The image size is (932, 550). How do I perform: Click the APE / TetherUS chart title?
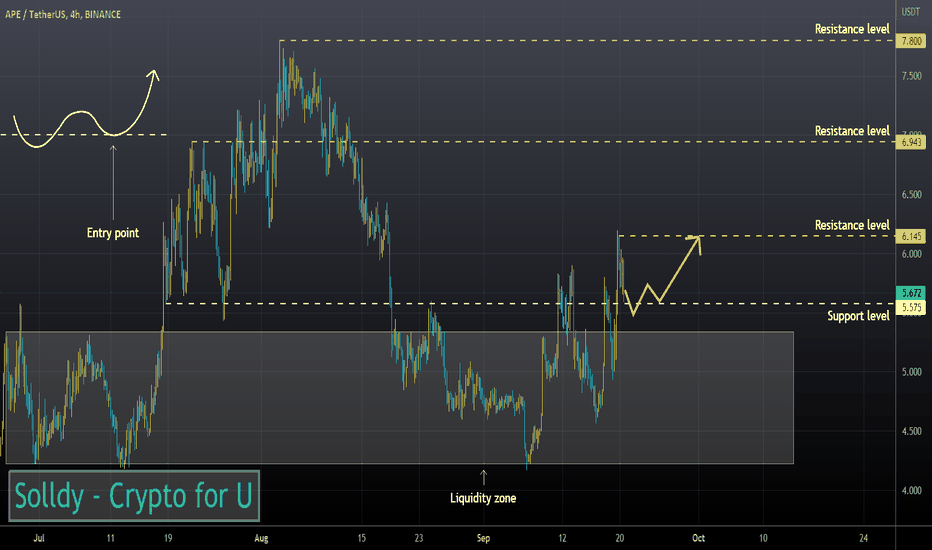(62, 14)
